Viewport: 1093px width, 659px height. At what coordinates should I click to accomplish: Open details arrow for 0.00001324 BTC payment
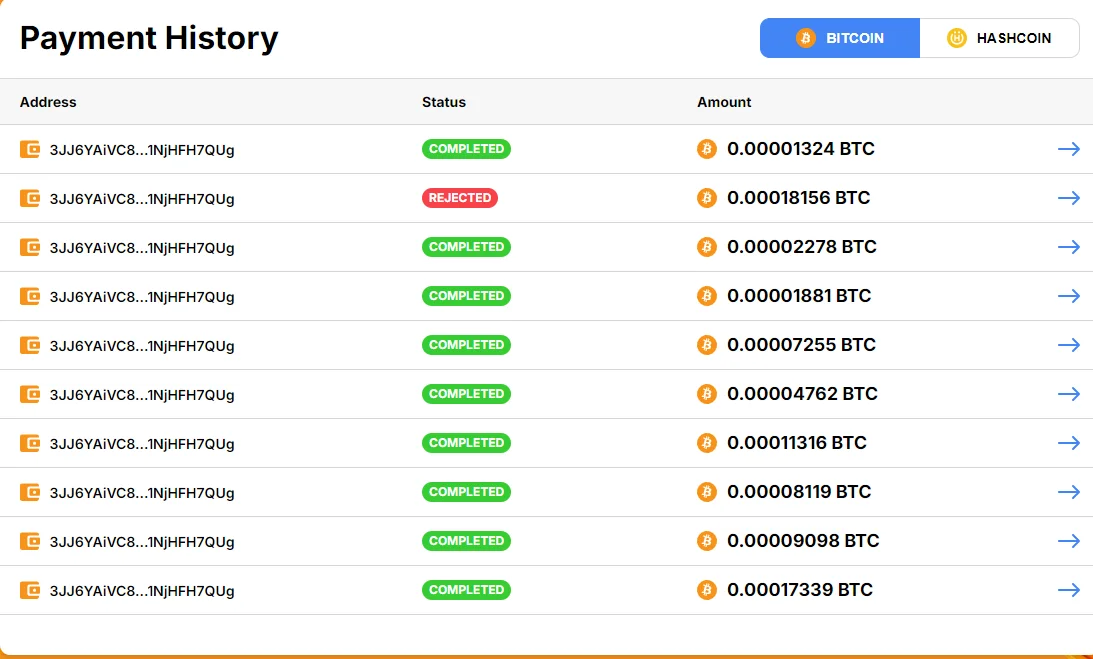tap(1069, 149)
